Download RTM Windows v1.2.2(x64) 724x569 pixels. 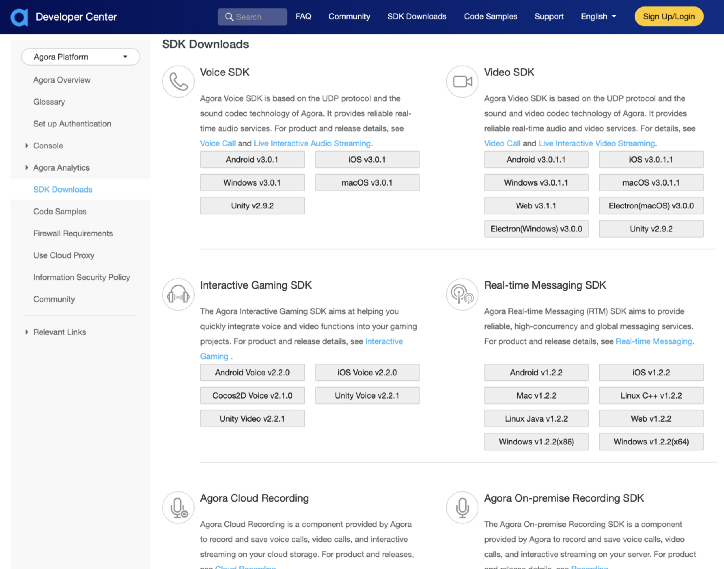point(651,442)
